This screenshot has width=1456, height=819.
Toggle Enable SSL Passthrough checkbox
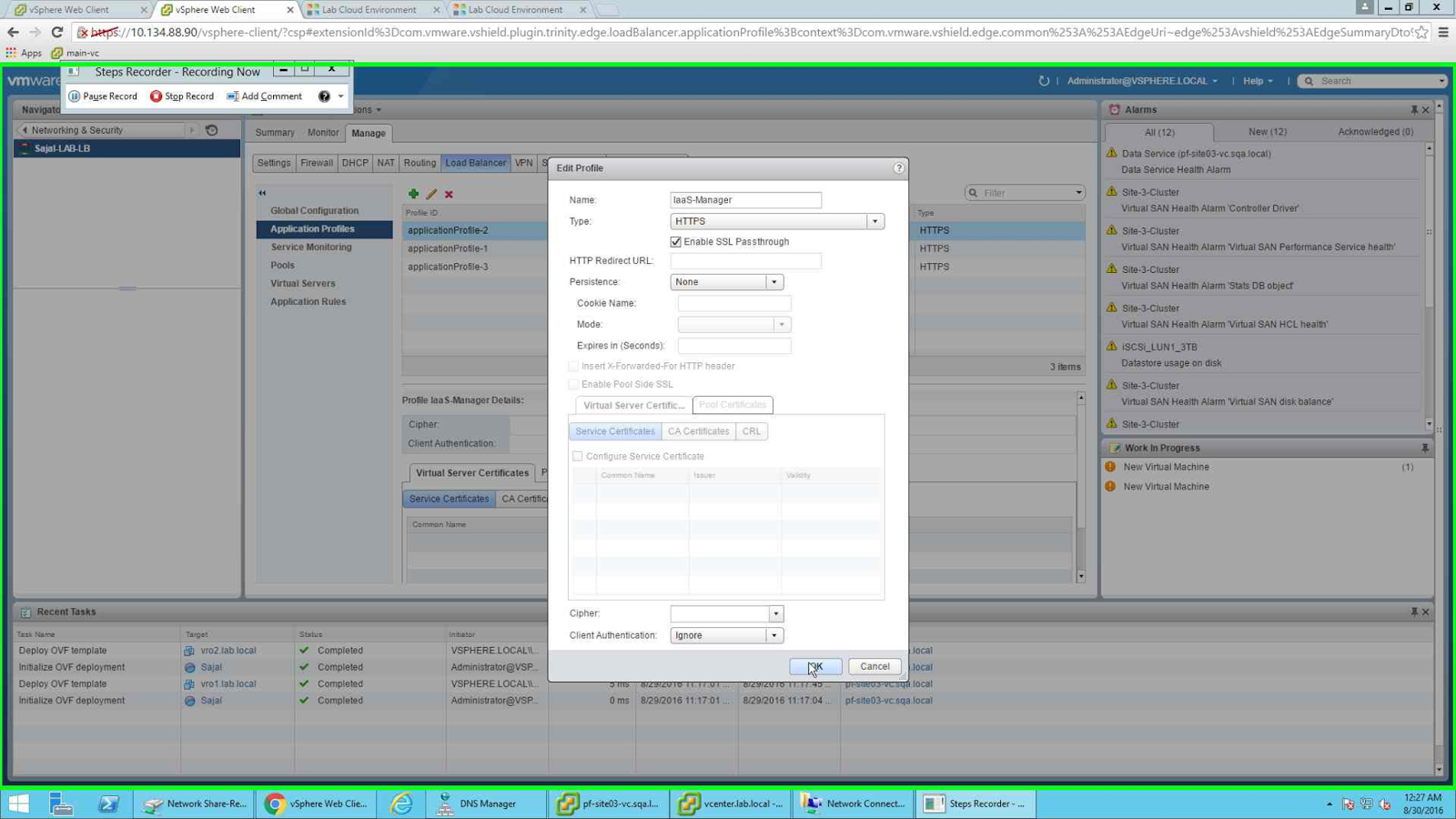click(x=675, y=242)
